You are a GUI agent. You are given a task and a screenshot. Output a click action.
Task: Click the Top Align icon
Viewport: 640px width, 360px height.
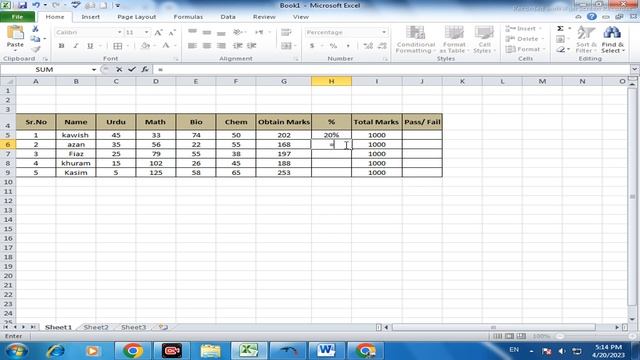tap(192, 32)
